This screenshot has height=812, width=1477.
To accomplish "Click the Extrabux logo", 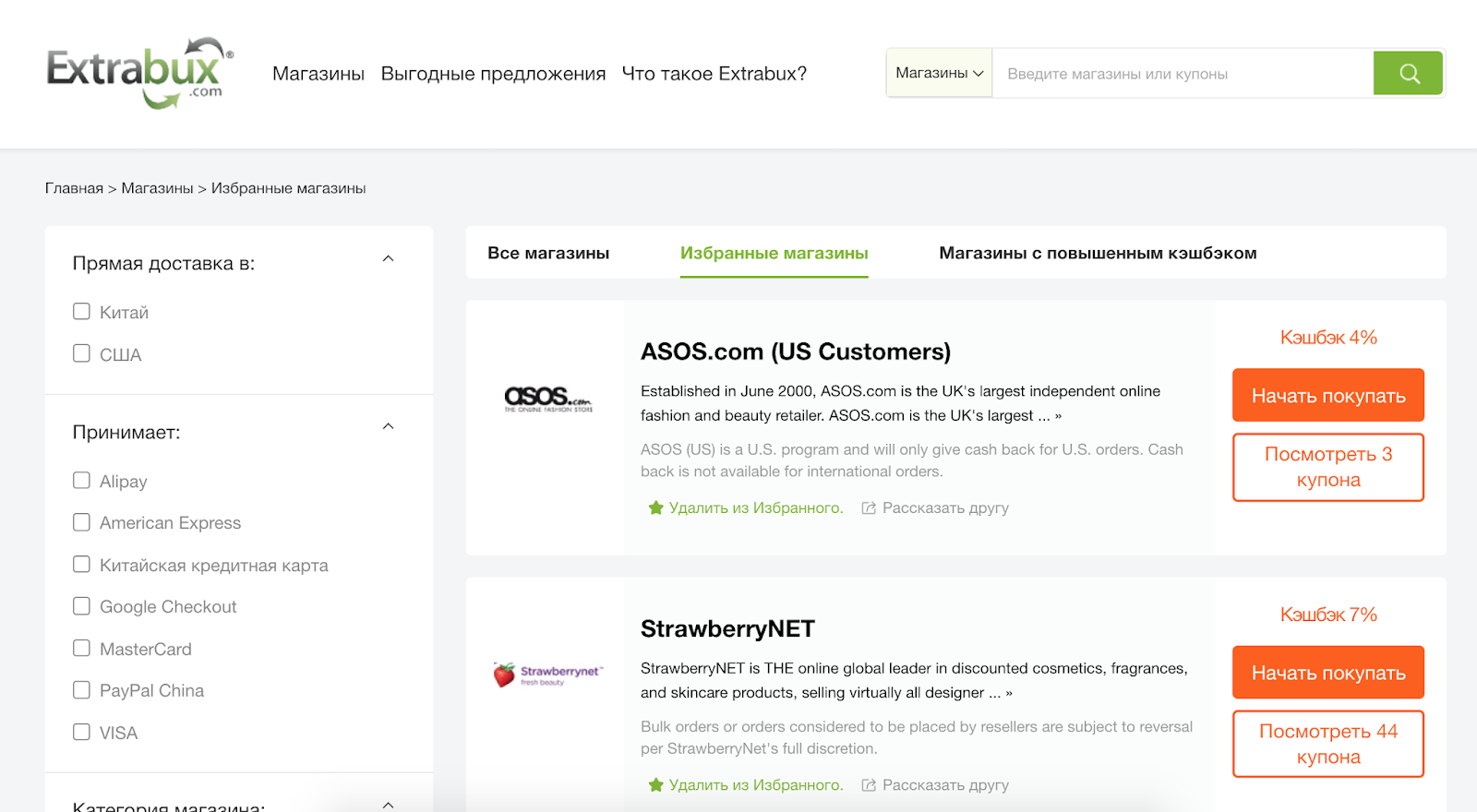I will tap(139, 73).
